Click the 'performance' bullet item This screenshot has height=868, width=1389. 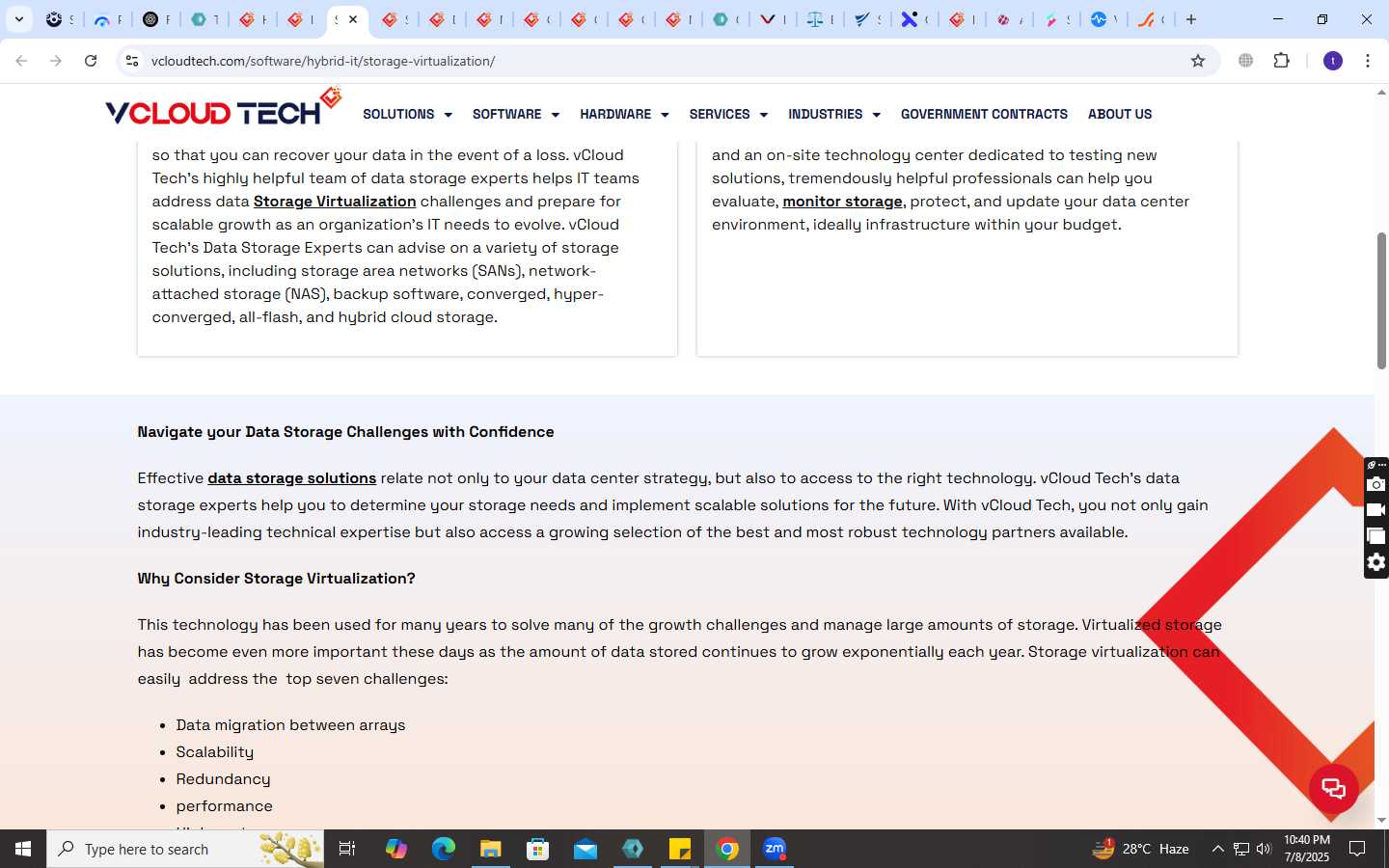(x=224, y=806)
